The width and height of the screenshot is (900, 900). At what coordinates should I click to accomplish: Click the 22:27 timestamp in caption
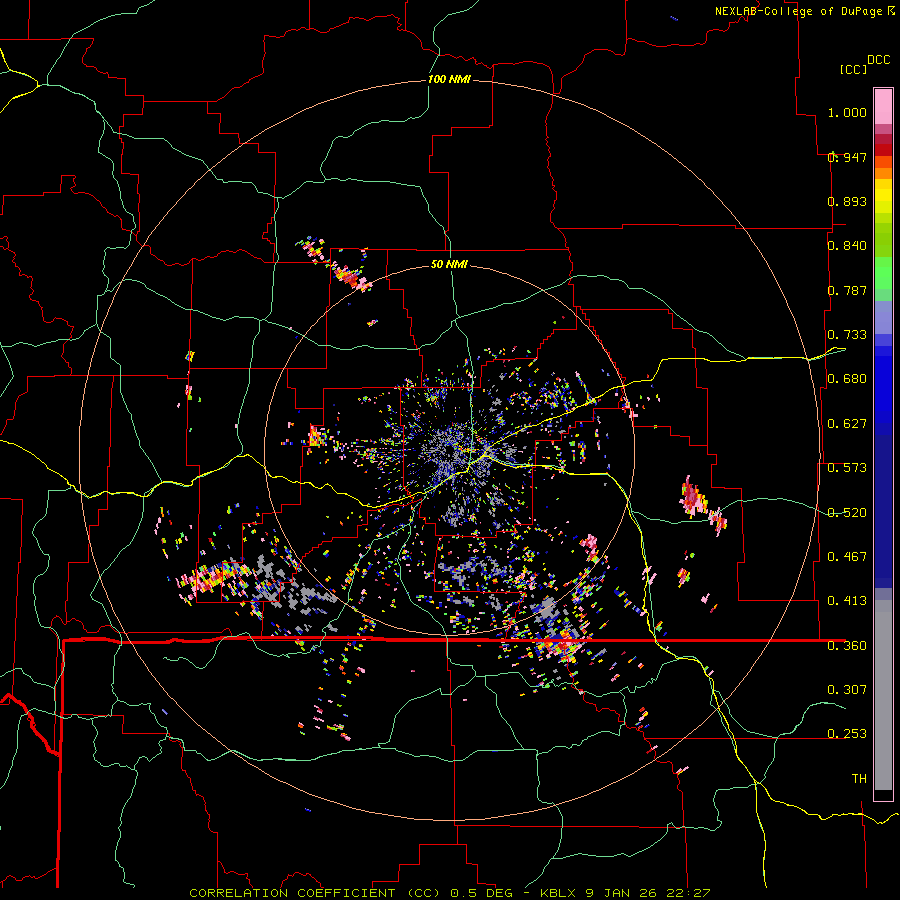(x=688, y=893)
